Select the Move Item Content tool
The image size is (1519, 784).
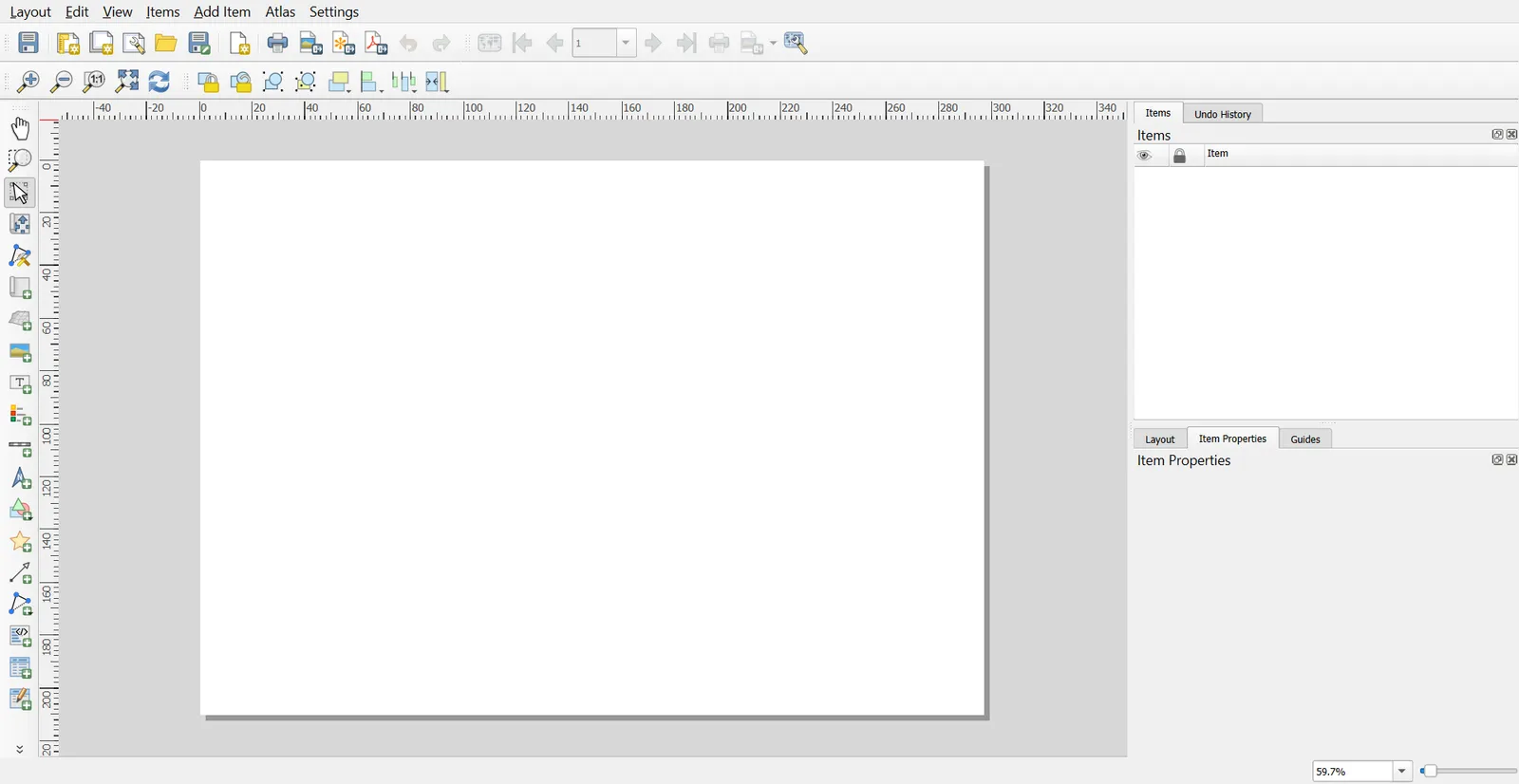(20, 224)
